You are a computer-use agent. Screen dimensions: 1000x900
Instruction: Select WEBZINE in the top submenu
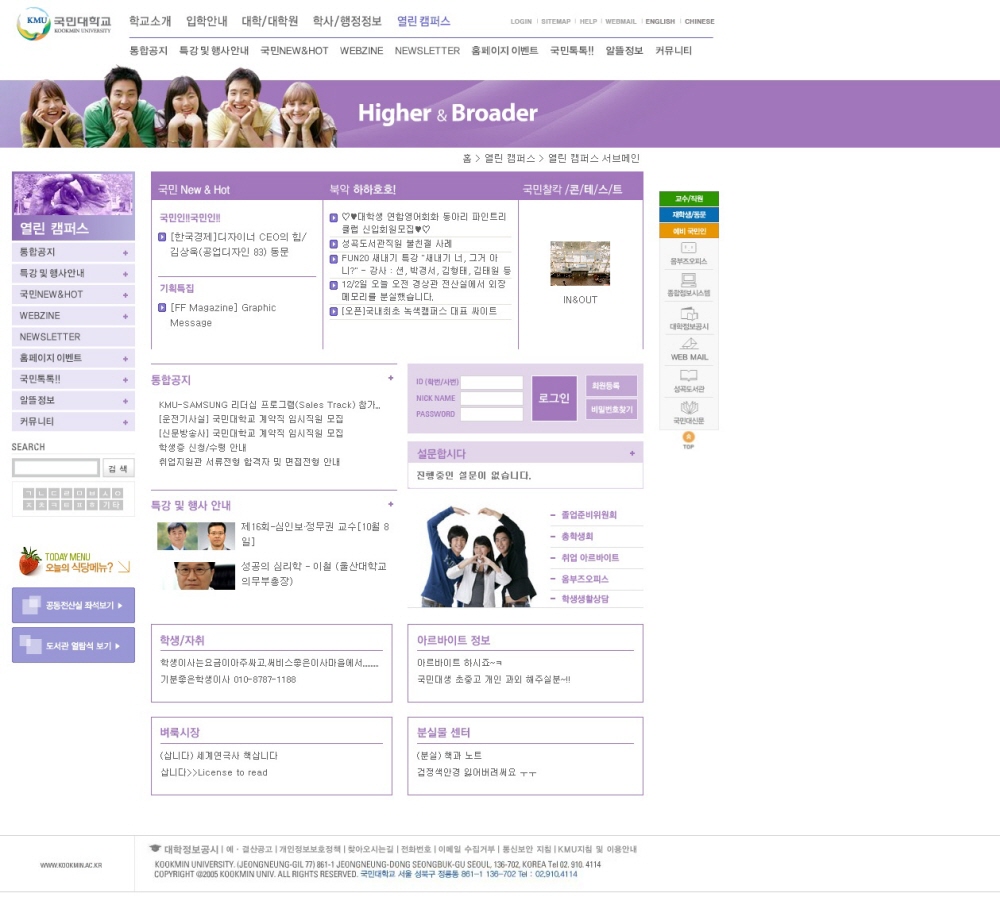361,51
